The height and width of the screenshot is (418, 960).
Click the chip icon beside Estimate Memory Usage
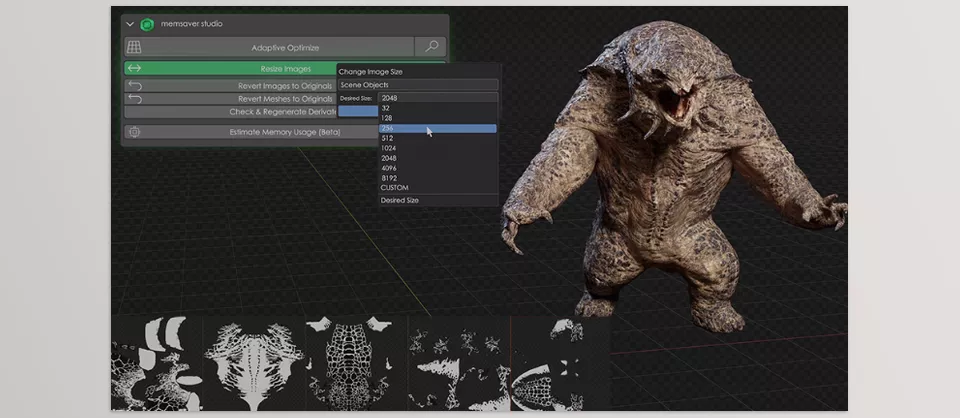pyautogui.click(x=134, y=132)
